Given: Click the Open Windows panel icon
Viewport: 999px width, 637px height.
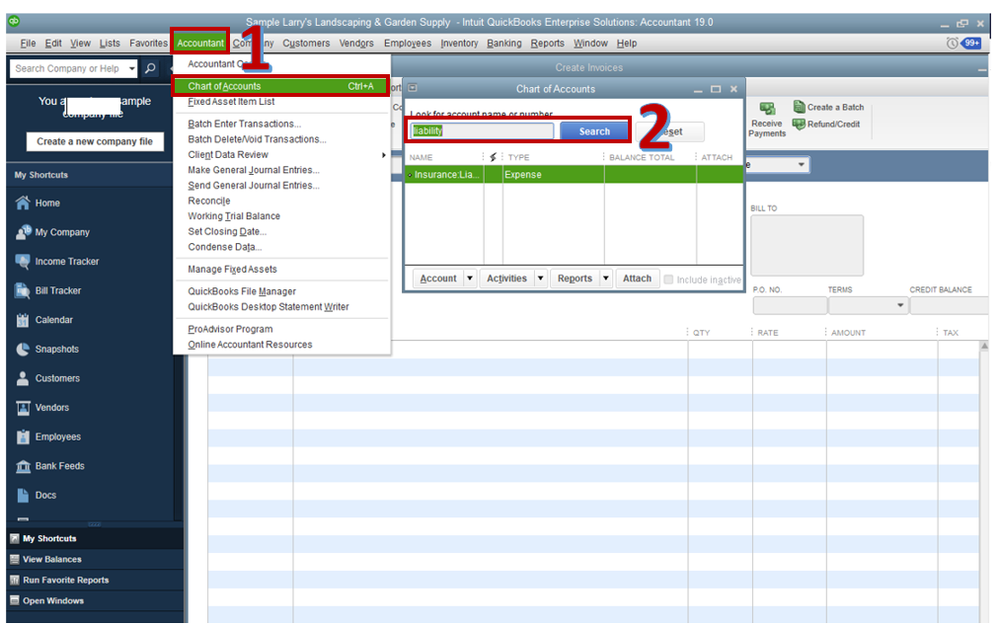Looking at the screenshot, I should pos(15,601).
